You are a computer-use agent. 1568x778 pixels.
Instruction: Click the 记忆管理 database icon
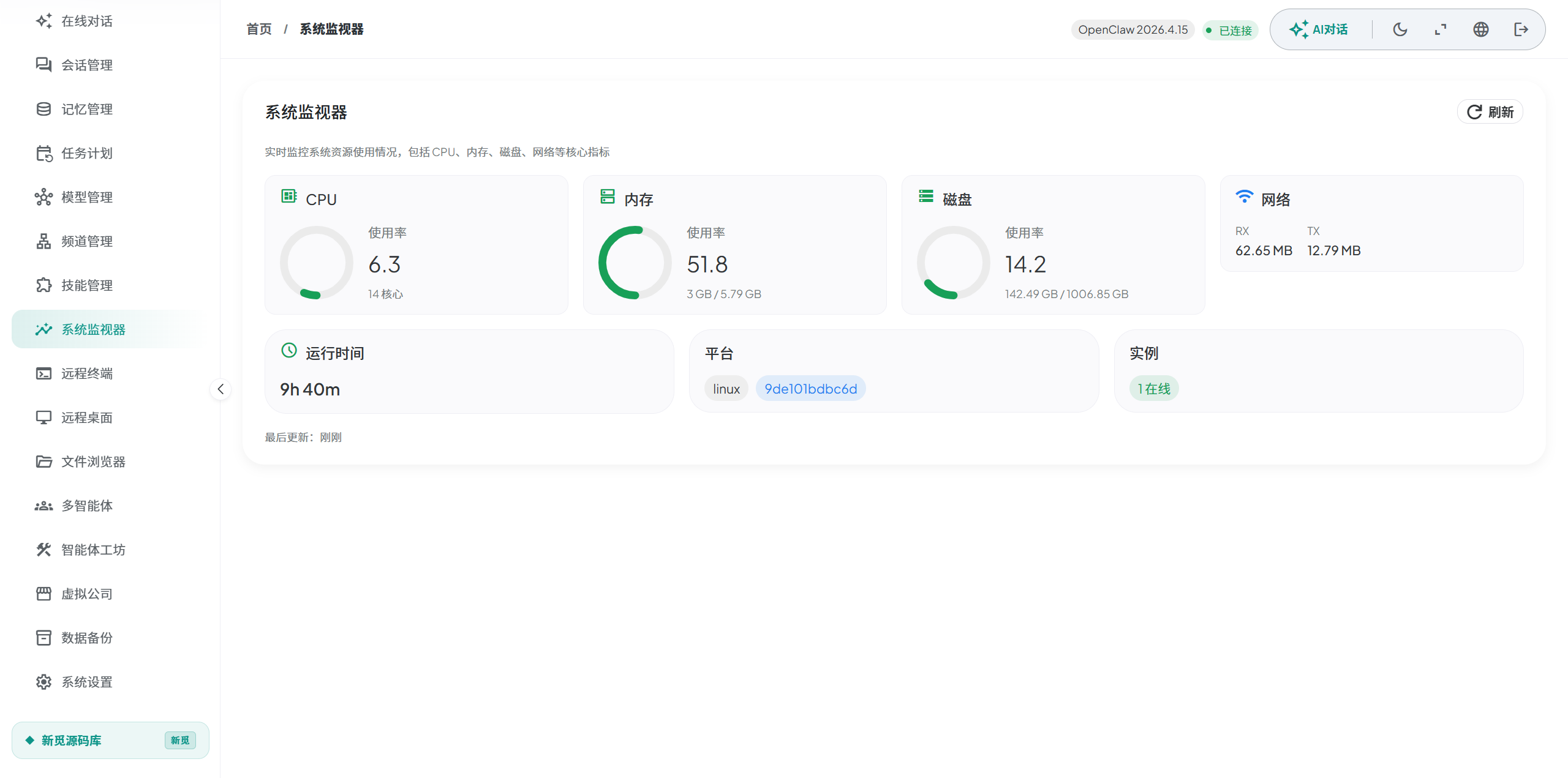(43, 109)
